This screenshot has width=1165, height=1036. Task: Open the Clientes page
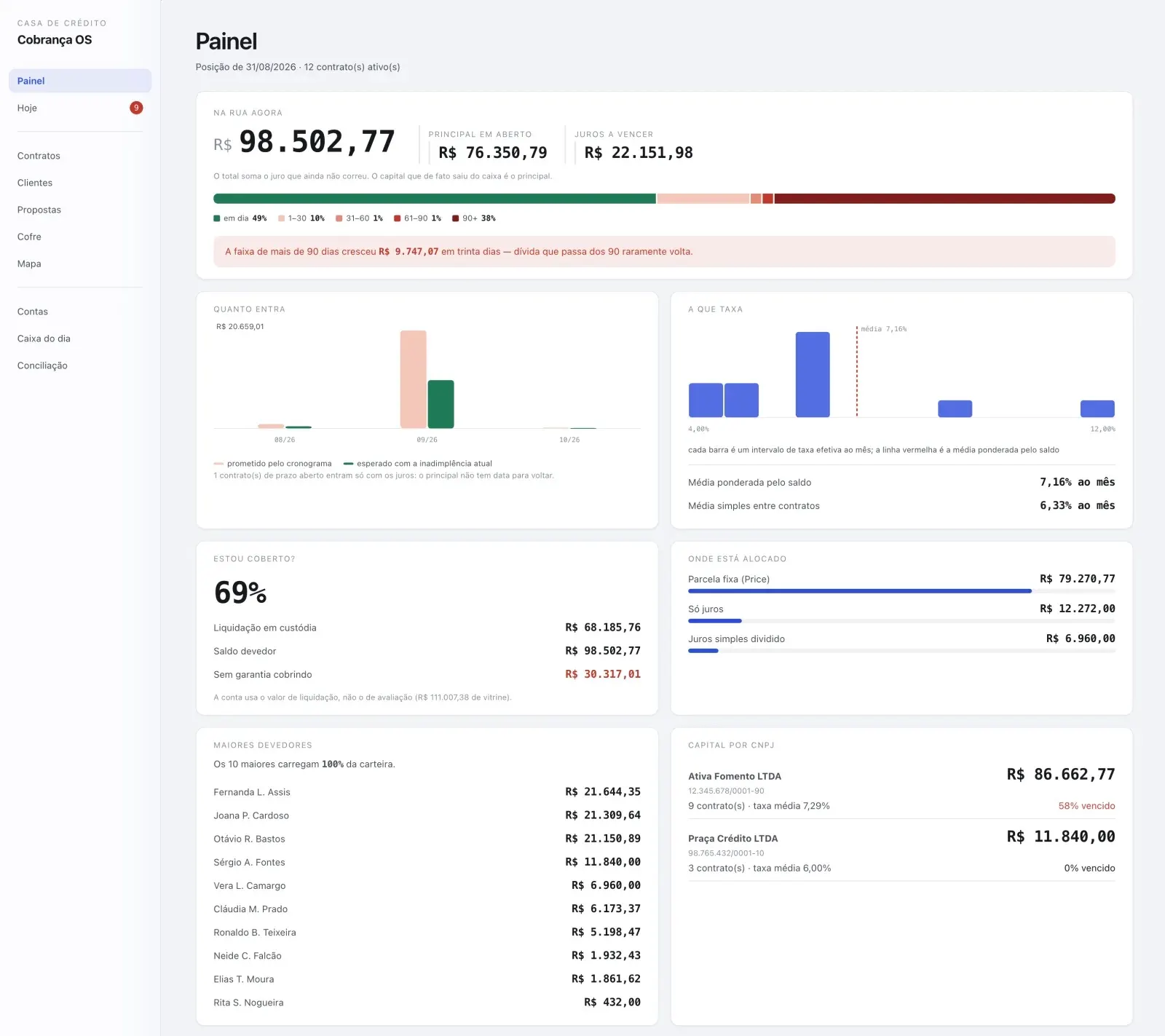(80, 183)
